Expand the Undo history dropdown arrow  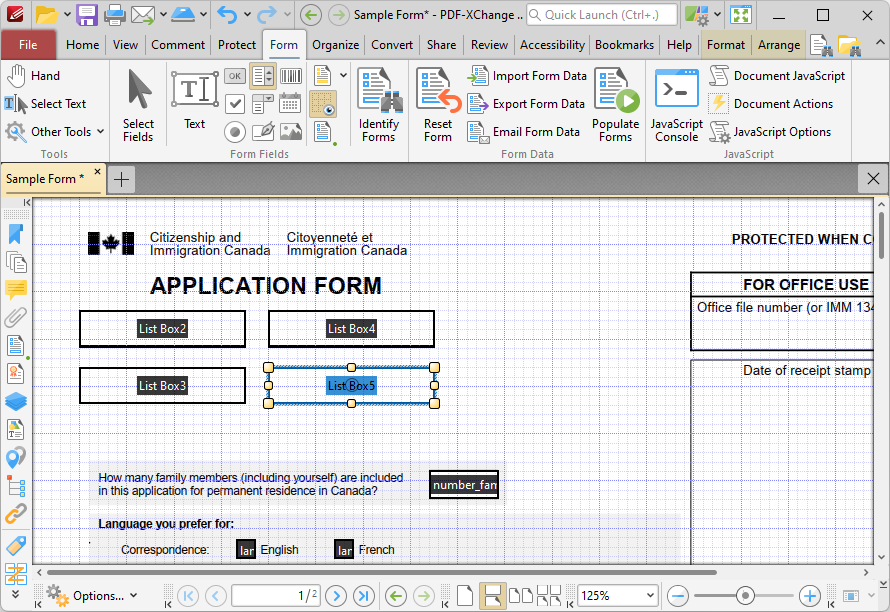tap(247, 15)
